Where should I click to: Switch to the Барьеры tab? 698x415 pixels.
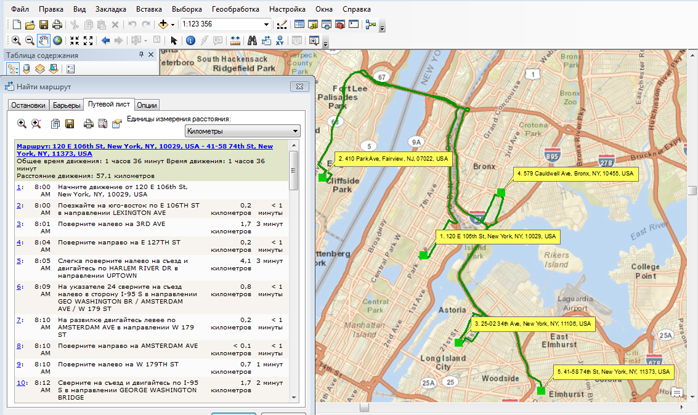67,105
